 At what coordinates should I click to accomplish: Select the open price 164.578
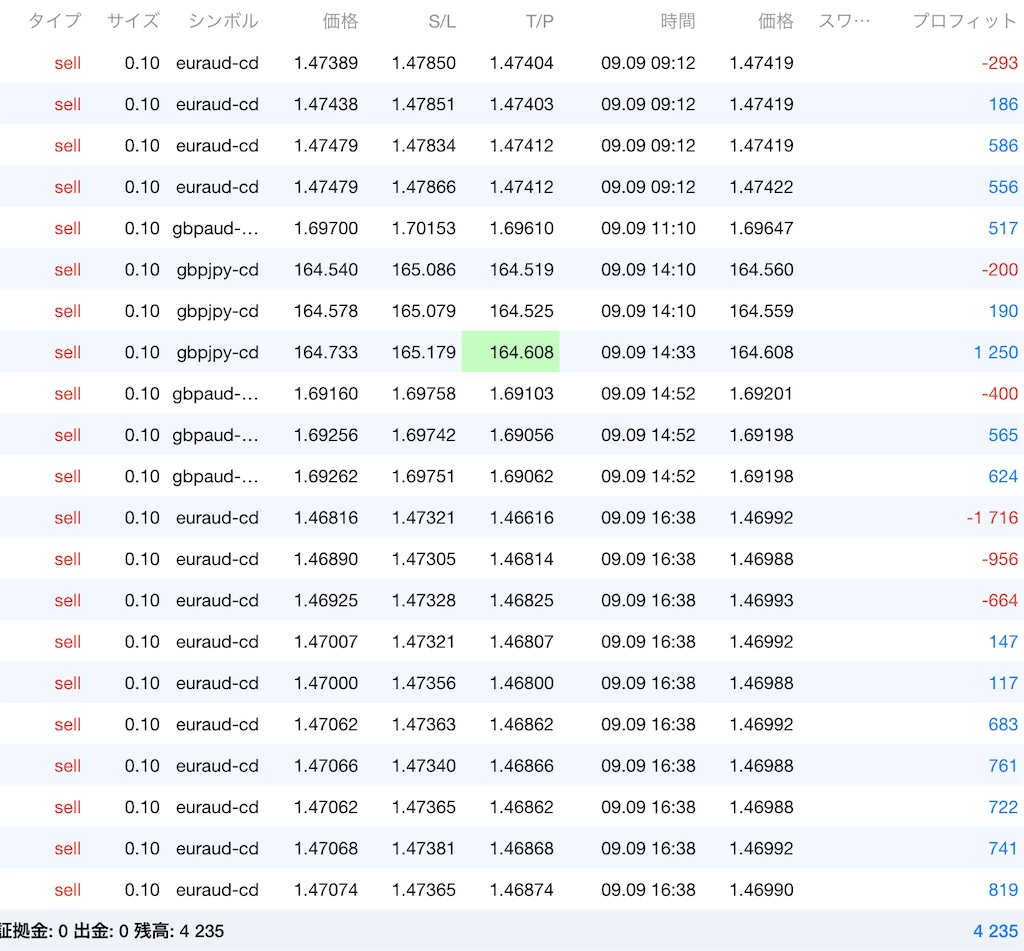(x=326, y=311)
